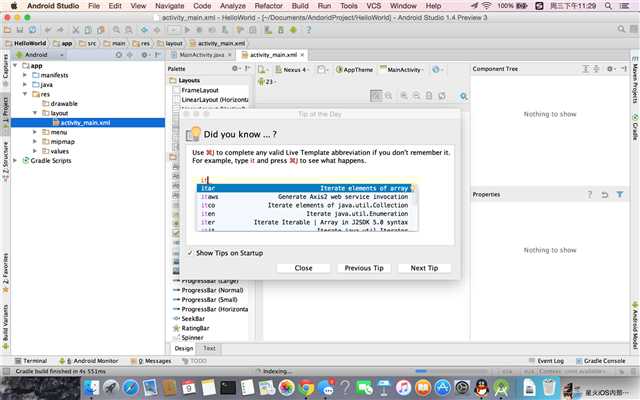640x400 pixels.
Task: Open the Analyze menu
Action: pyautogui.click(x=232, y=6)
